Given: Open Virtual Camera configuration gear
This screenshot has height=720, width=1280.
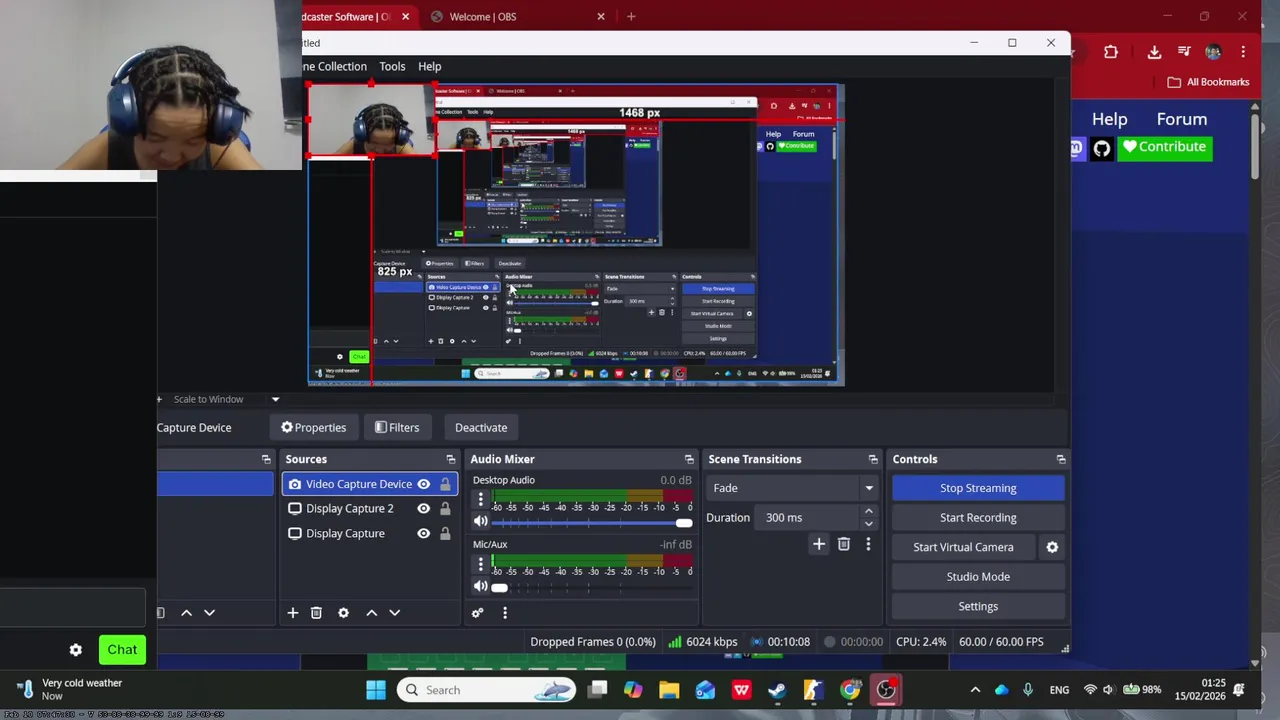Looking at the screenshot, I should [x=1052, y=547].
